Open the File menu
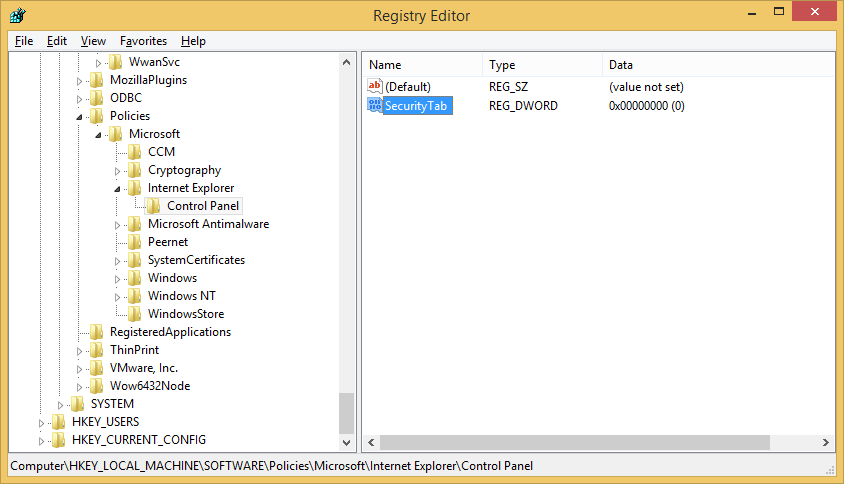The width and height of the screenshot is (844, 484). pos(24,41)
